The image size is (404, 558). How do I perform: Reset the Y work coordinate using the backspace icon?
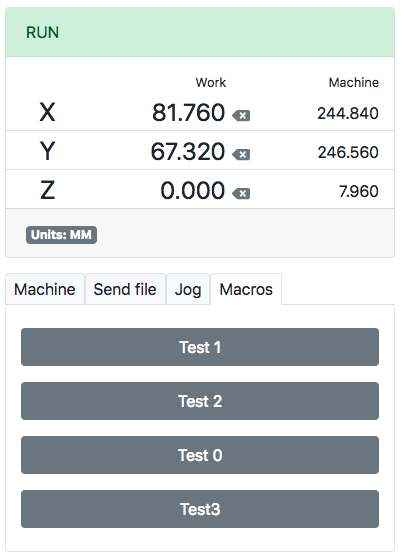pyautogui.click(x=241, y=154)
